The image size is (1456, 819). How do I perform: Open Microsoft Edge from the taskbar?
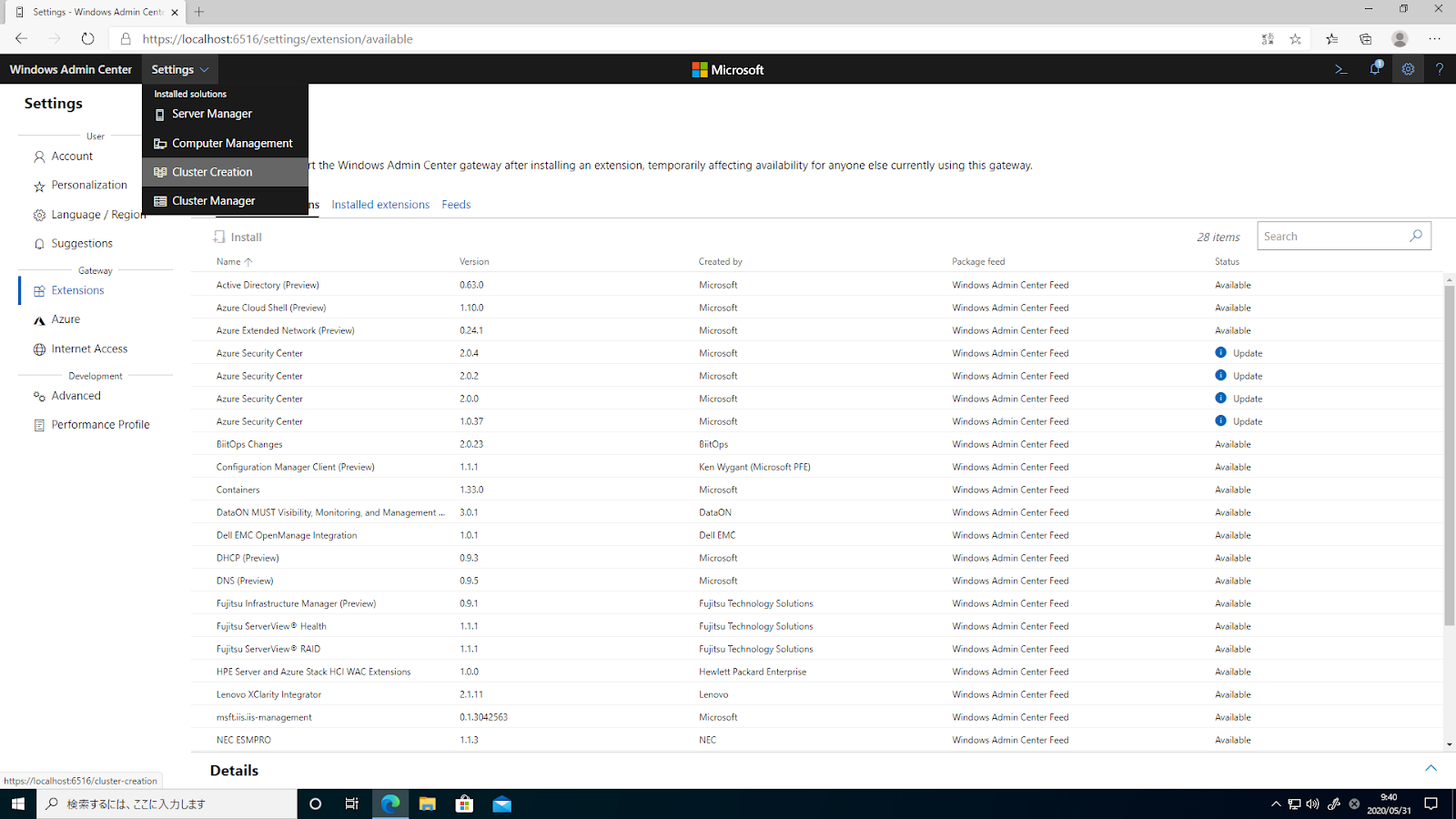coord(390,804)
